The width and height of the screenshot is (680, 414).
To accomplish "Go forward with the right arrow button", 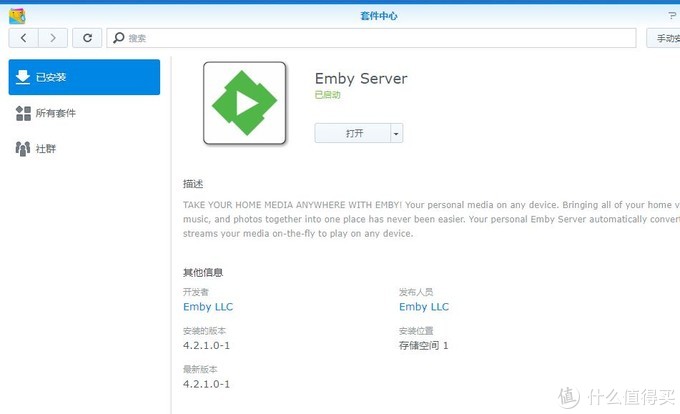I will click(x=53, y=38).
